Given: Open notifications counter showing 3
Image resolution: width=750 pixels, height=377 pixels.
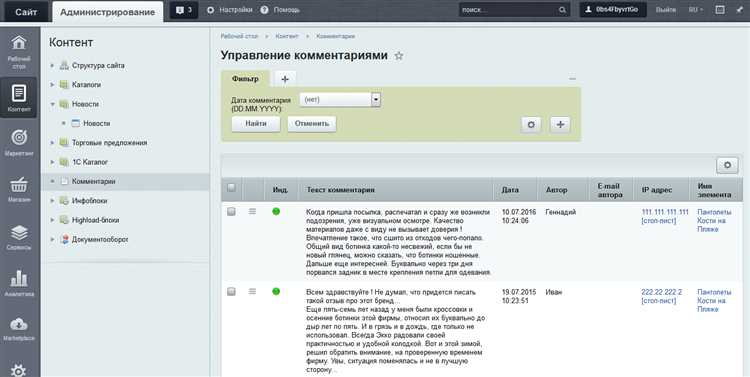Looking at the screenshot, I should [x=184, y=10].
